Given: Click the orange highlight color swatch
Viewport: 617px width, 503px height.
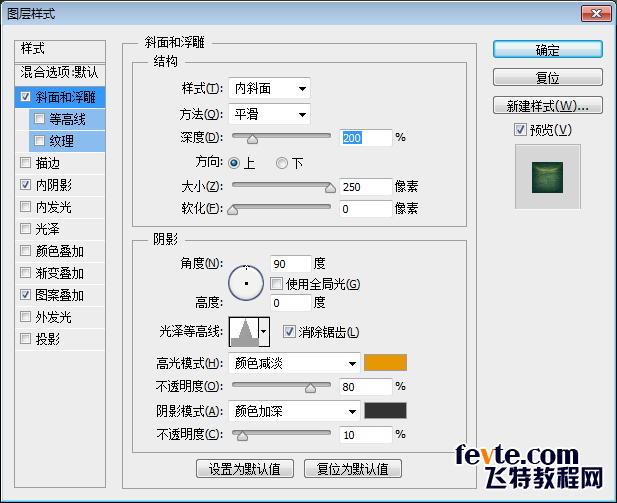Looking at the screenshot, I should pos(385,363).
